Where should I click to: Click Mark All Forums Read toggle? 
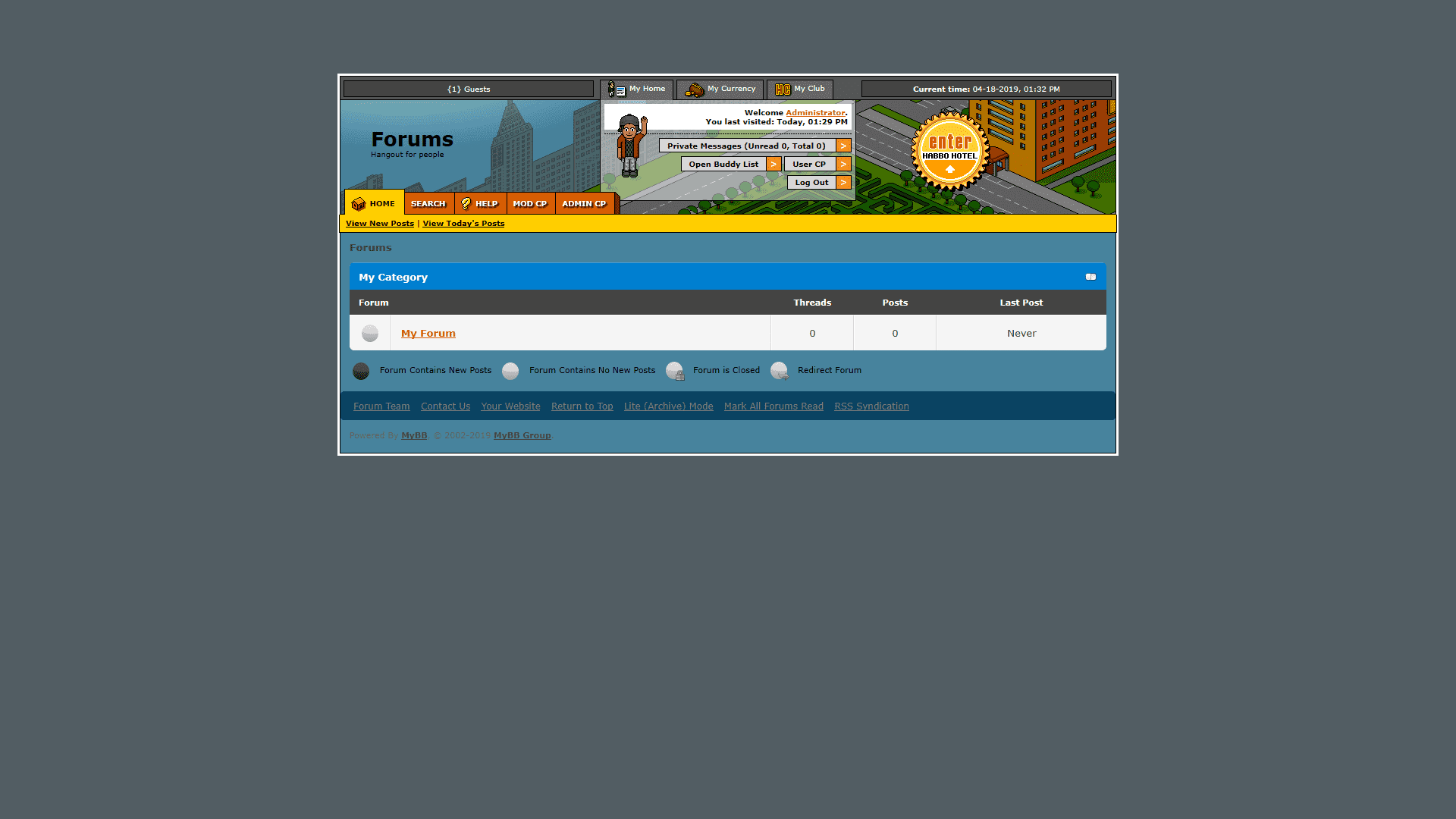pos(774,406)
